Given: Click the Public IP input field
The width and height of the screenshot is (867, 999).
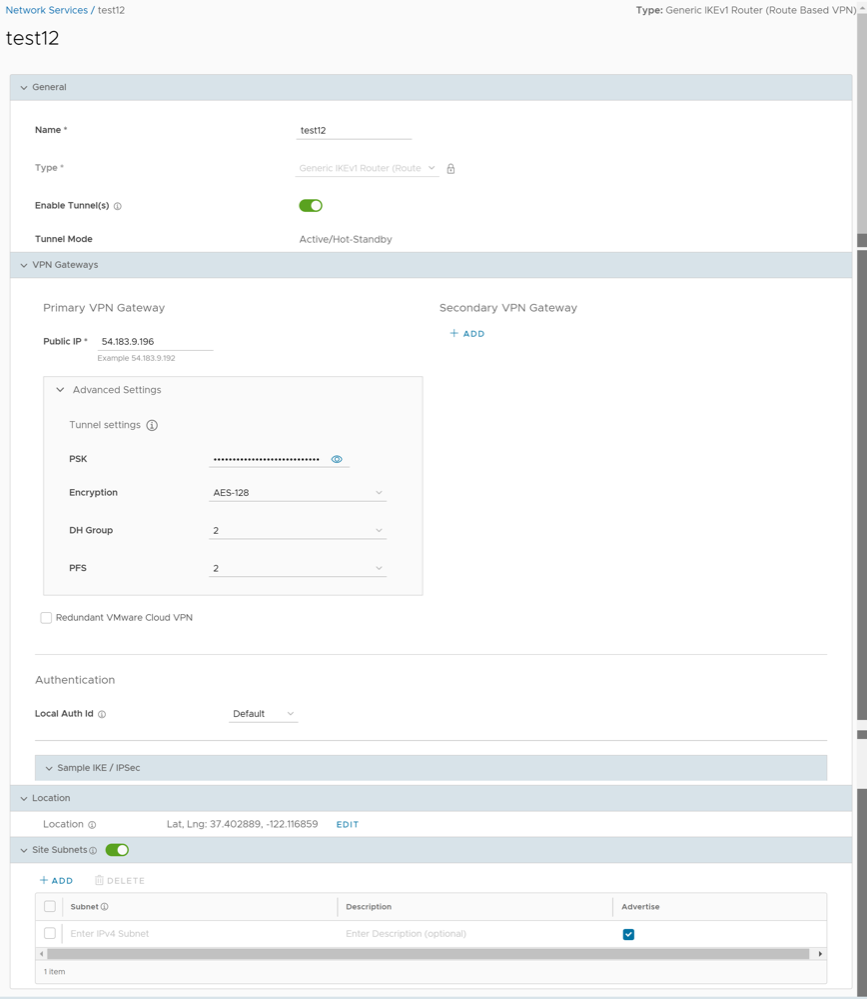Looking at the screenshot, I should click(155, 342).
